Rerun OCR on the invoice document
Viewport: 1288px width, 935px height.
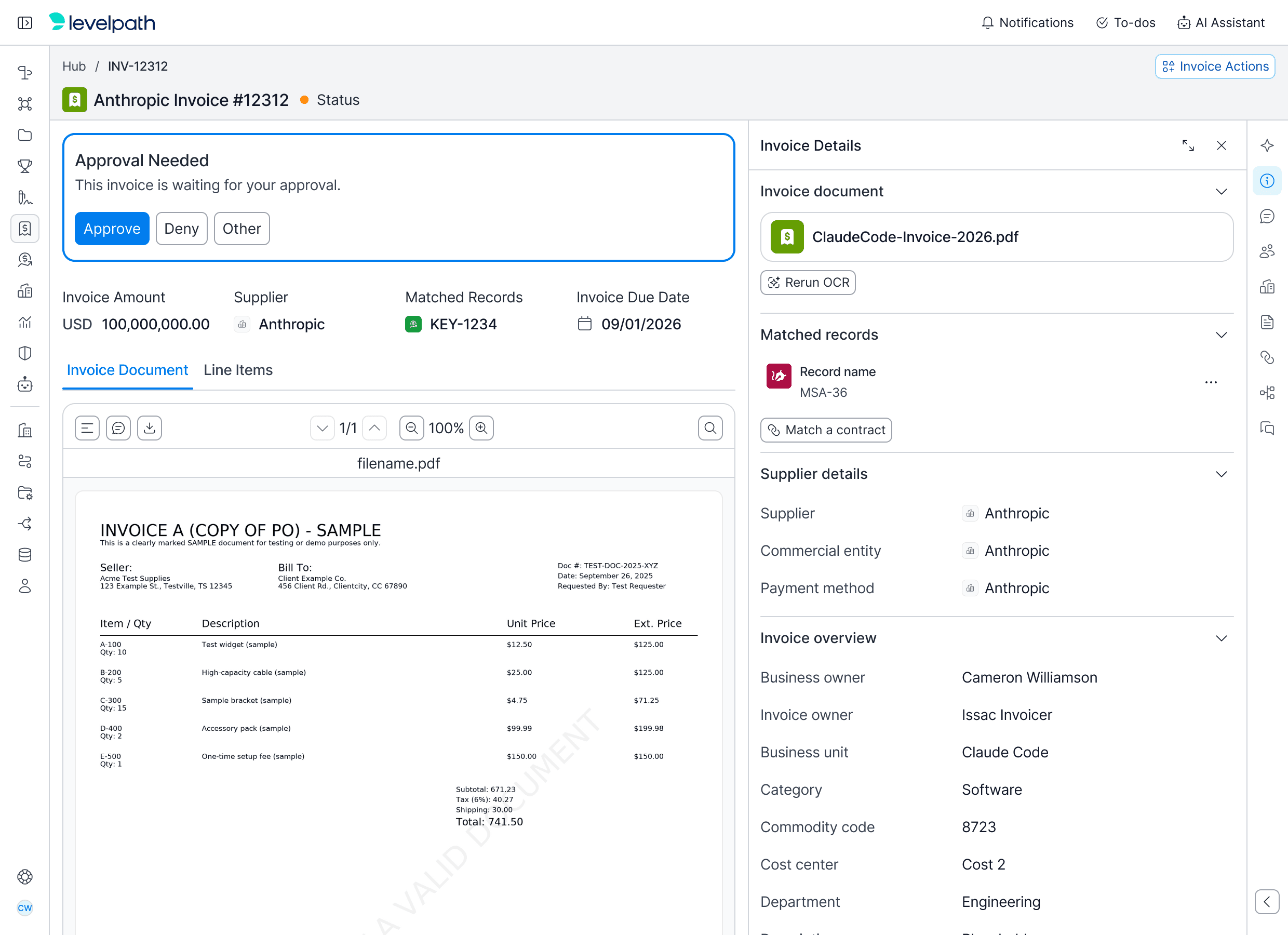tap(808, 282)
